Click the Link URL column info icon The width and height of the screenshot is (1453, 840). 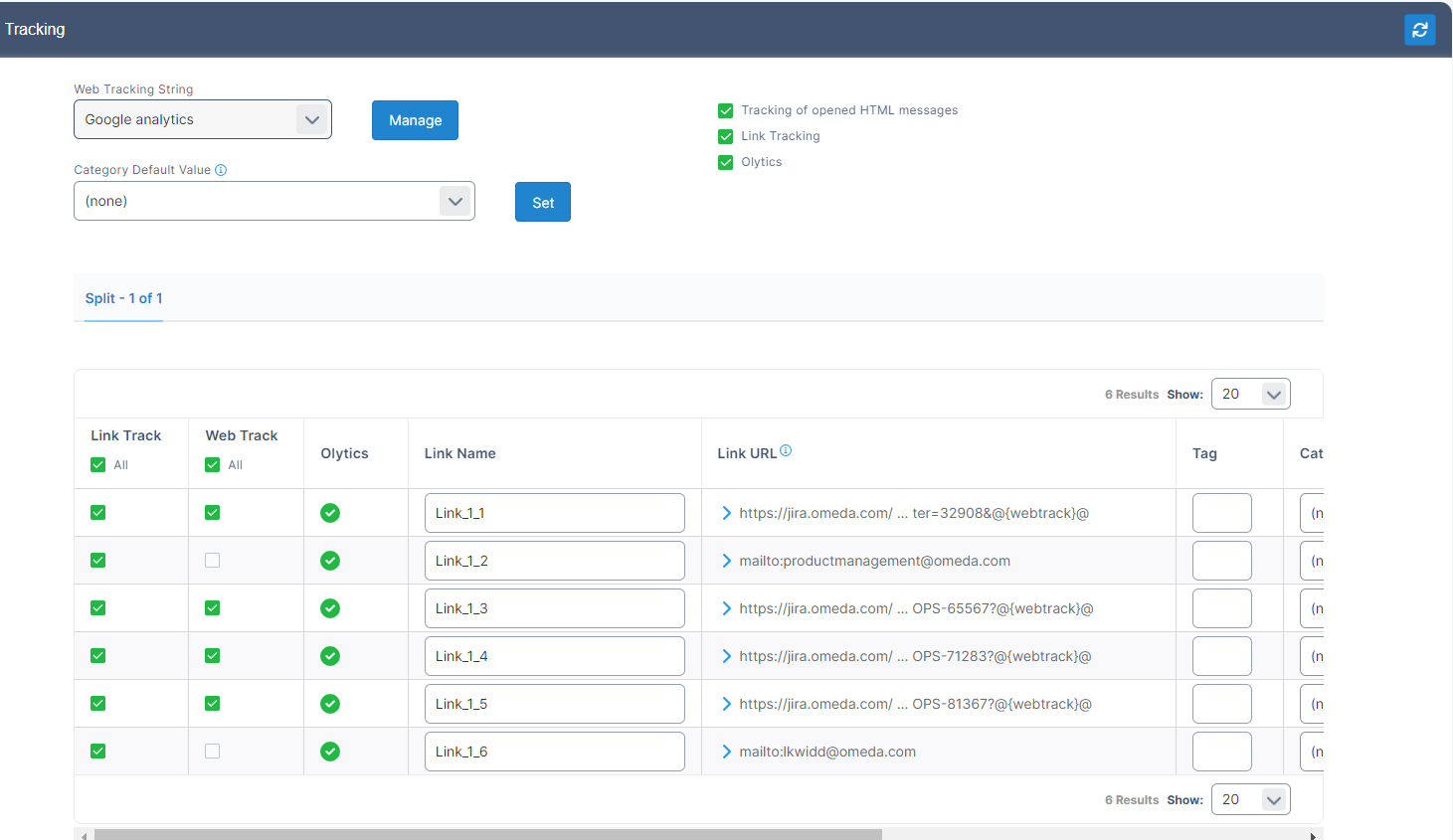[x=786, y=450]
